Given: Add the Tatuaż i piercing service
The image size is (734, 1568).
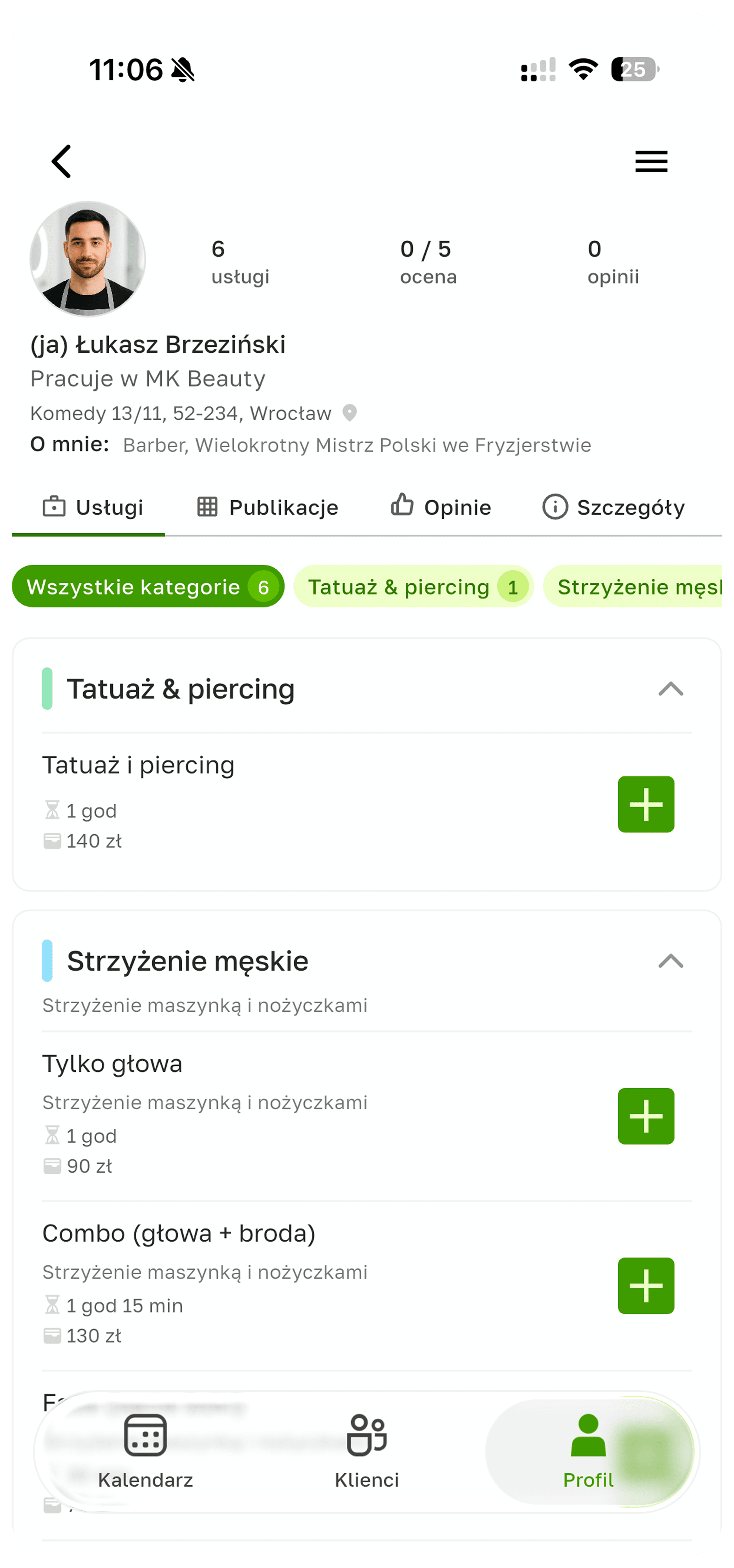Looking at the screenshot, I should coord(645,803).
